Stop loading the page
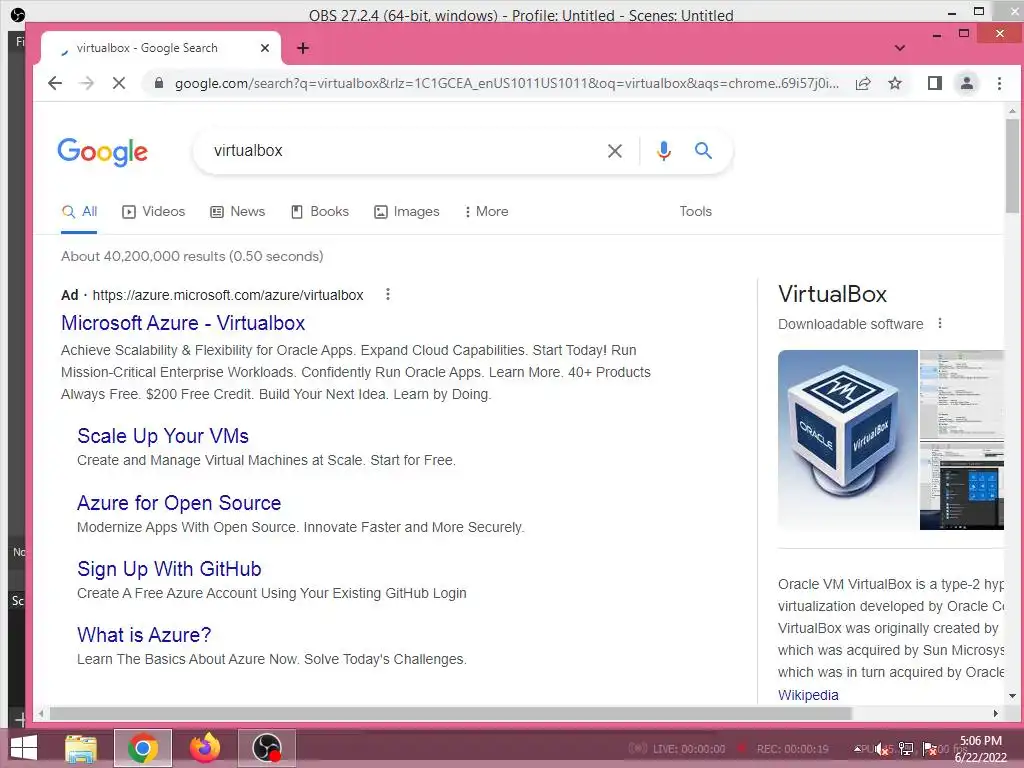This screenshot has height=768, width=1024. 119,83
